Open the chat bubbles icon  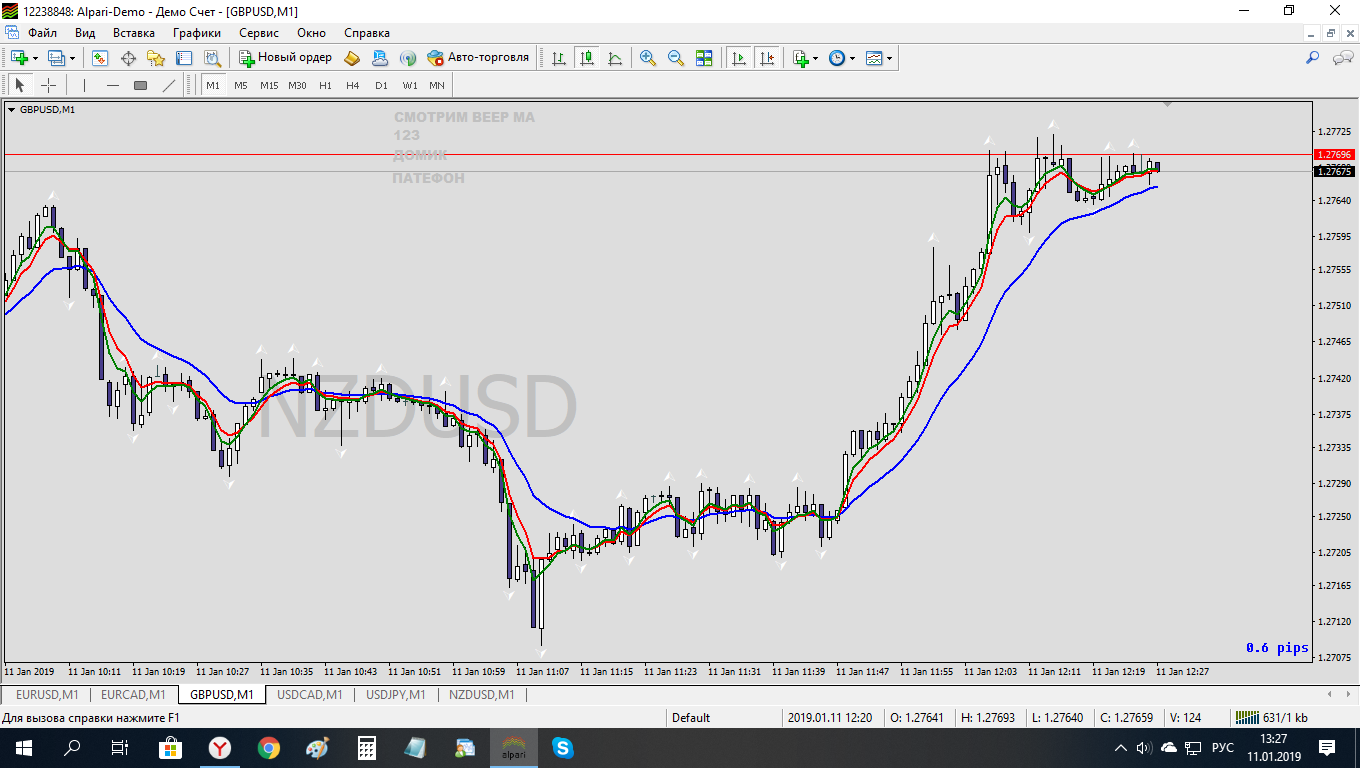(x=1343, y=58)
